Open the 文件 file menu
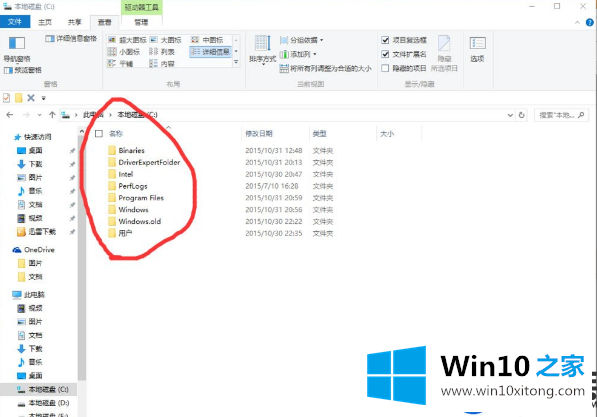This screenshot has width=597, height=417. (14, 22)
